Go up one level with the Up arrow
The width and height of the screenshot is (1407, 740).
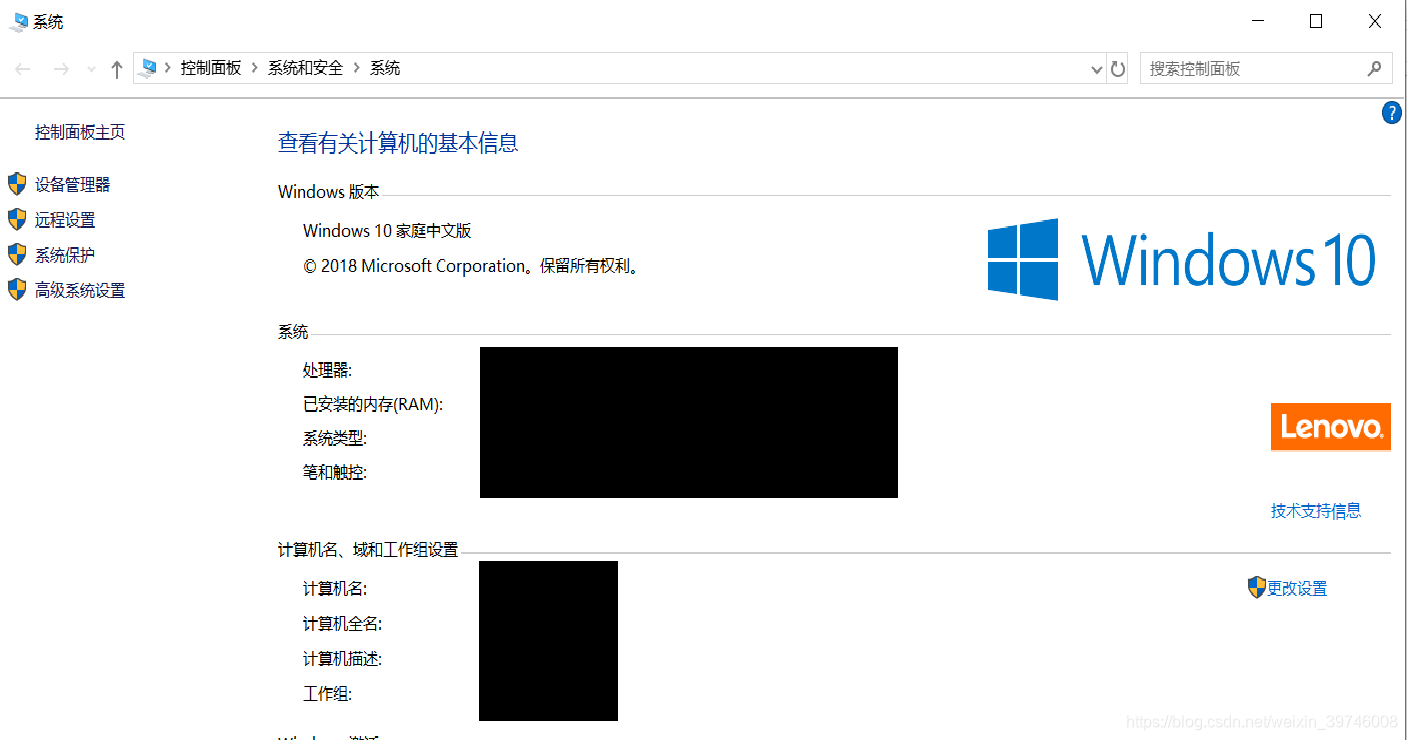(x=117, y=69)
